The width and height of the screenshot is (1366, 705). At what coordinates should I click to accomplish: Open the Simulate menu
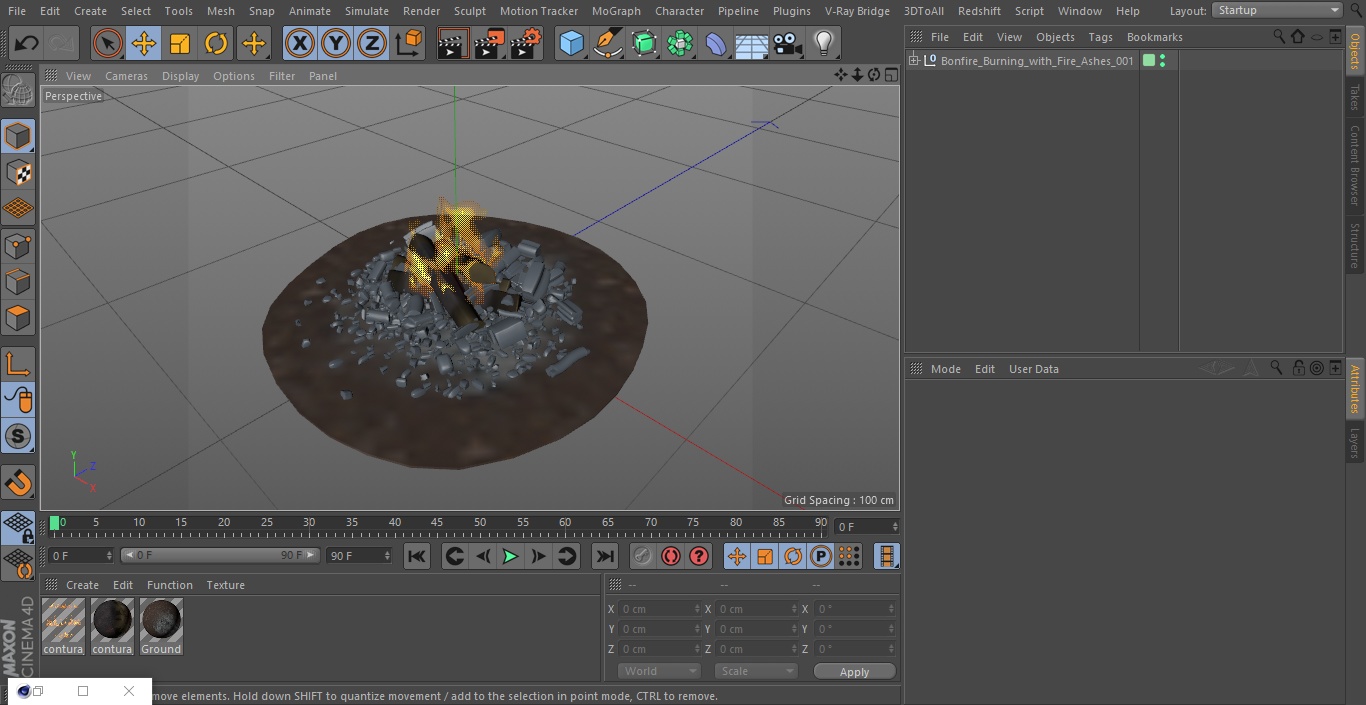pyautogui.click(x=367, y=11)
